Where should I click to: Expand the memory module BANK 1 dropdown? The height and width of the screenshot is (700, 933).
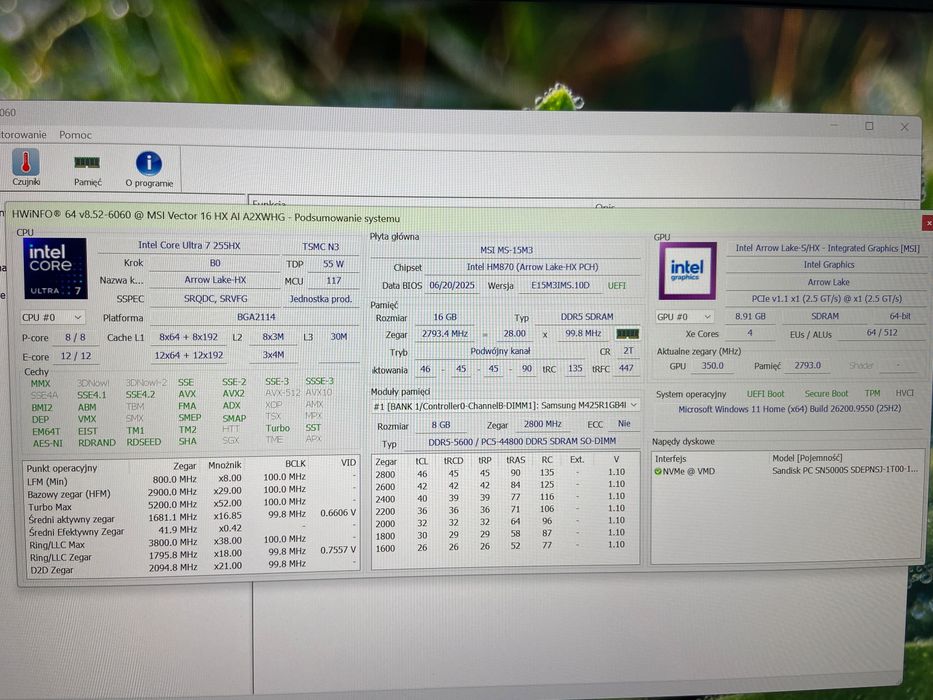[x=505, y=405]
